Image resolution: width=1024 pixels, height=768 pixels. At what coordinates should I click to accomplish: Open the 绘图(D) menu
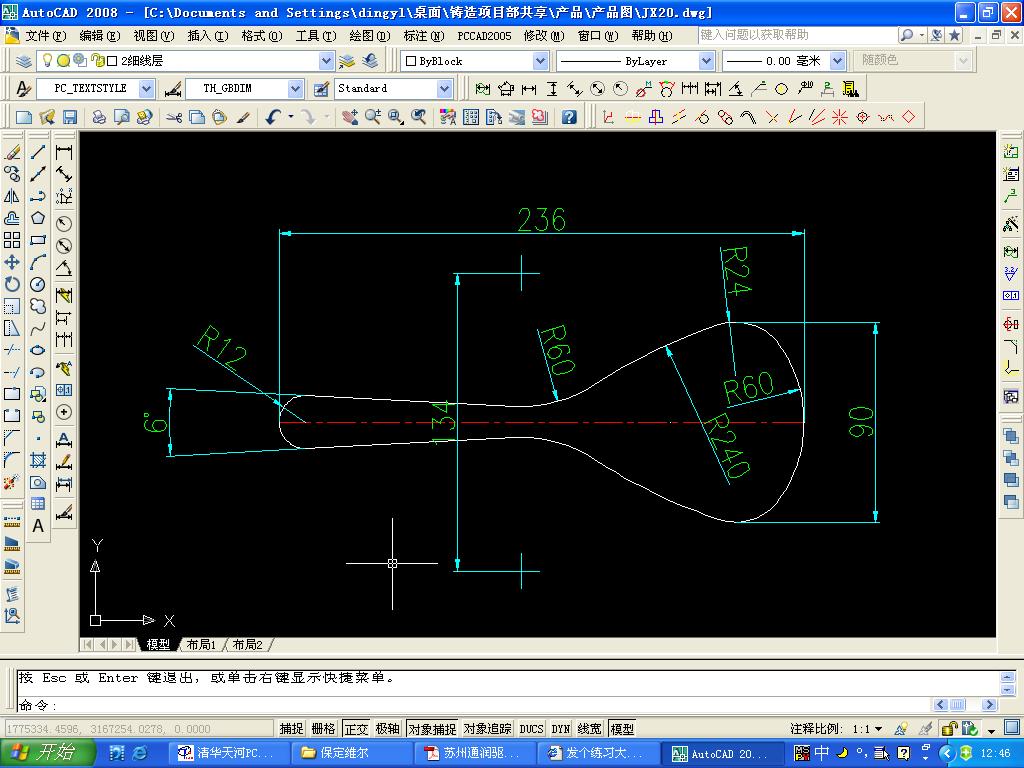[x=369, y=35]
